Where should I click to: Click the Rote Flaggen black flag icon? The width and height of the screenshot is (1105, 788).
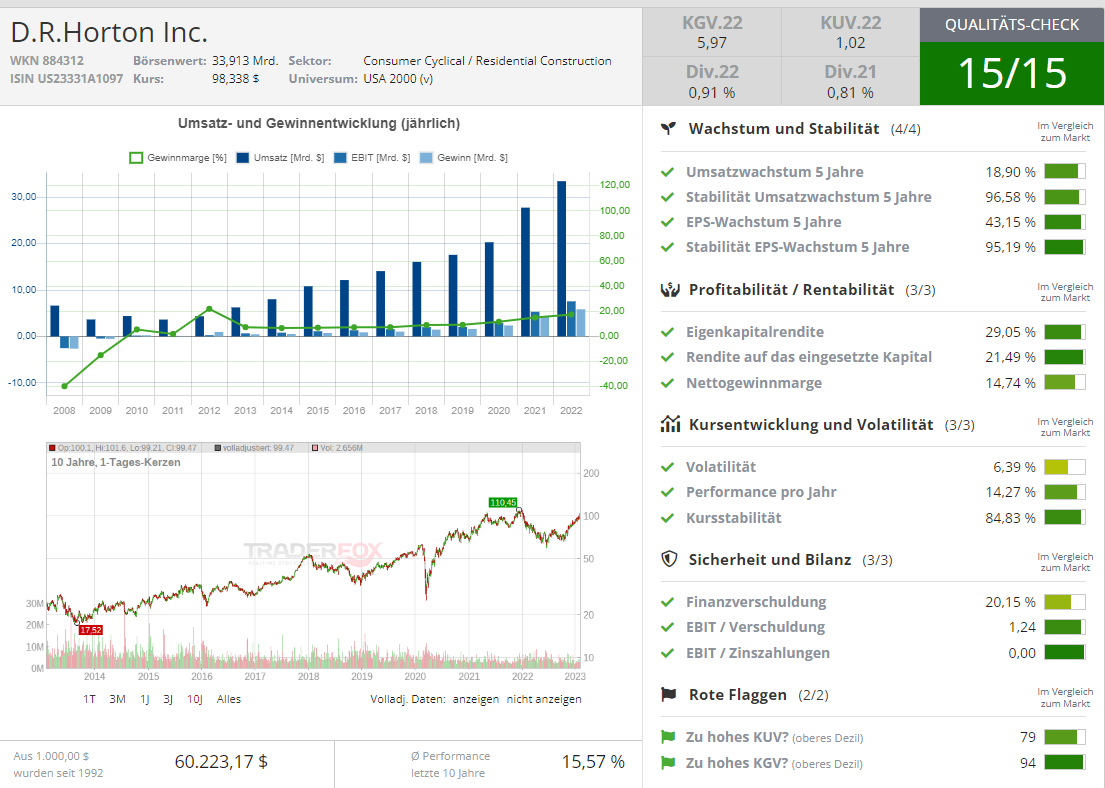click(x=669, y=695)
